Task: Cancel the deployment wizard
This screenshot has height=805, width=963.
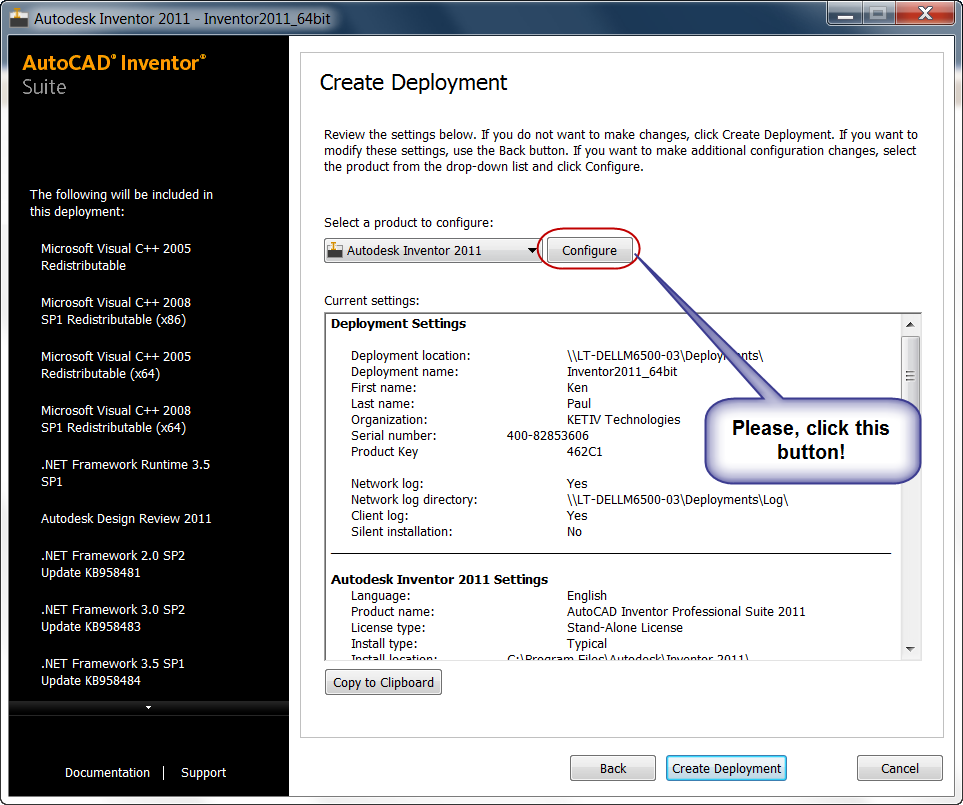Action: pyautogui.click(x=899, y=768)
